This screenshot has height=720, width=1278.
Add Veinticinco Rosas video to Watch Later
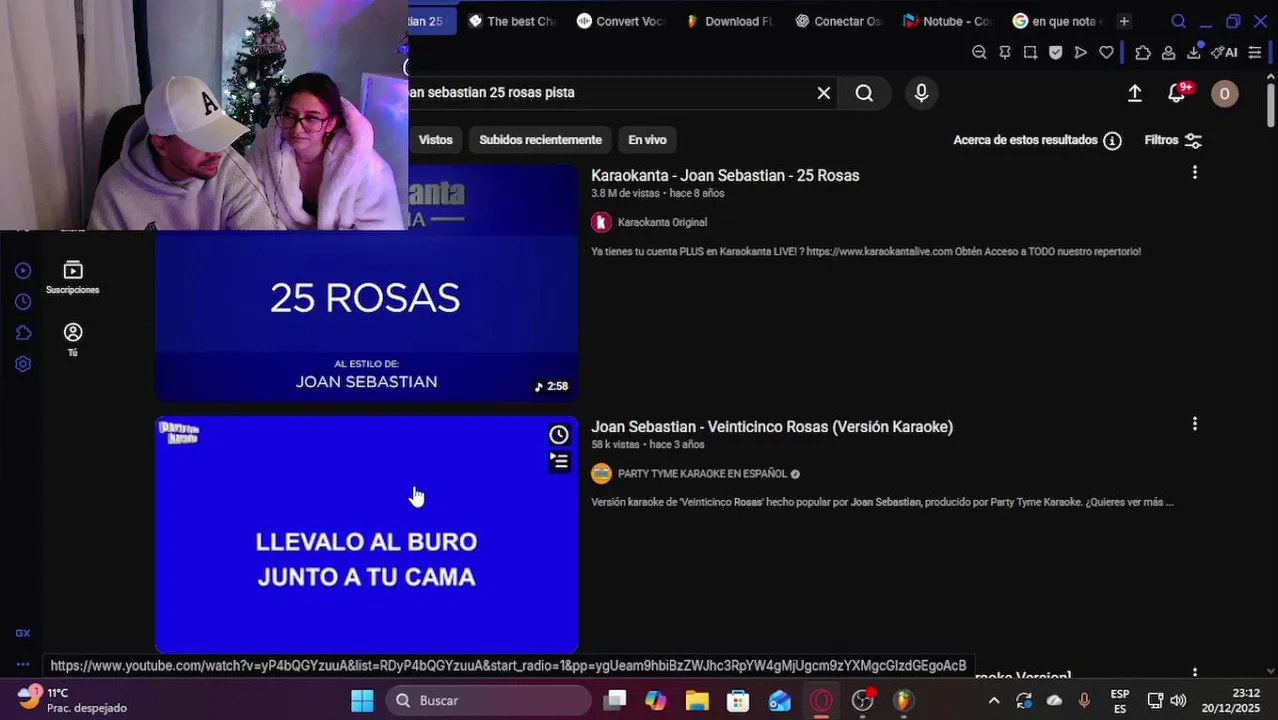point(559,434)
